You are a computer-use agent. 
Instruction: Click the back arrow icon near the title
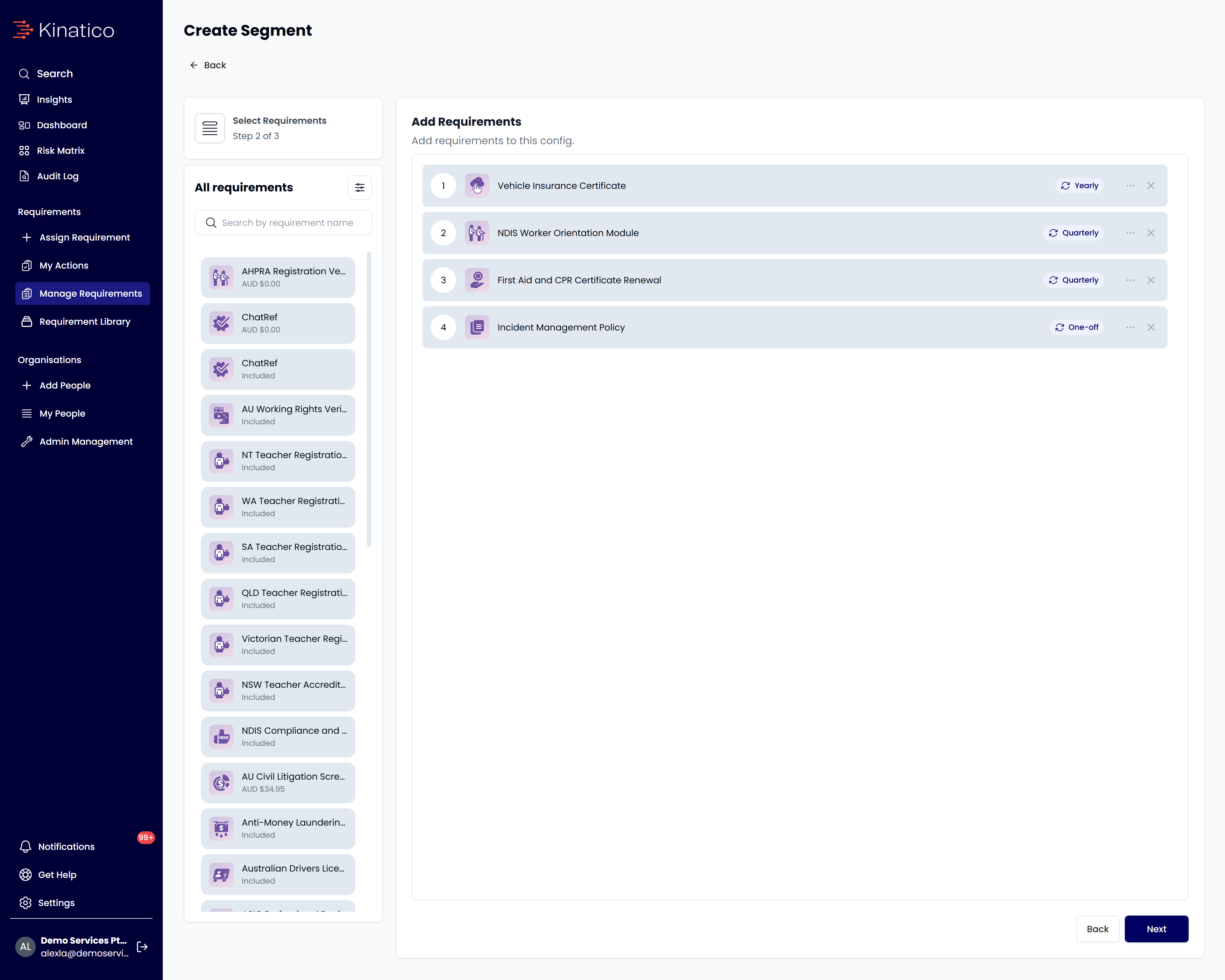pos(194,65)
